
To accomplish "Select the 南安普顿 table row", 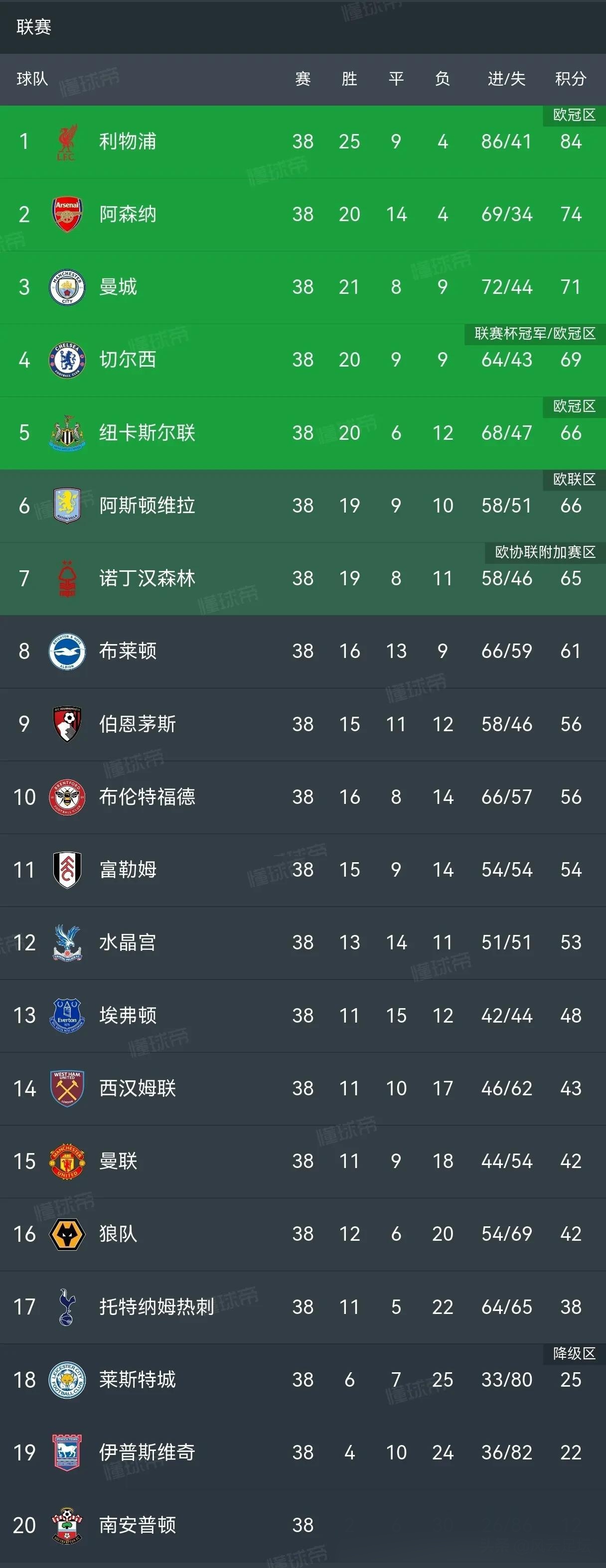I will pos(303,1525).
